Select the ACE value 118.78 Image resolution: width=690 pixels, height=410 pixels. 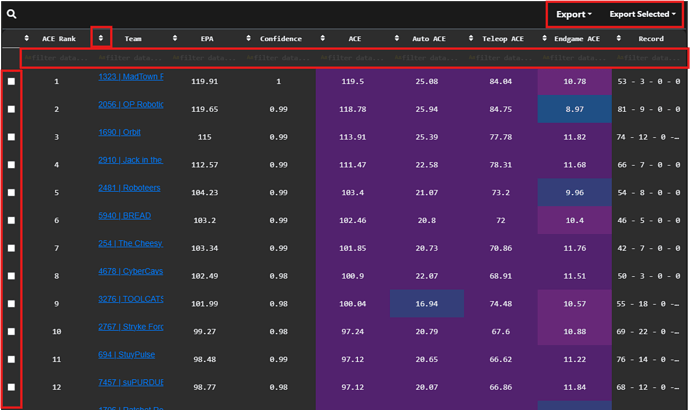click(x=352, y=109)
